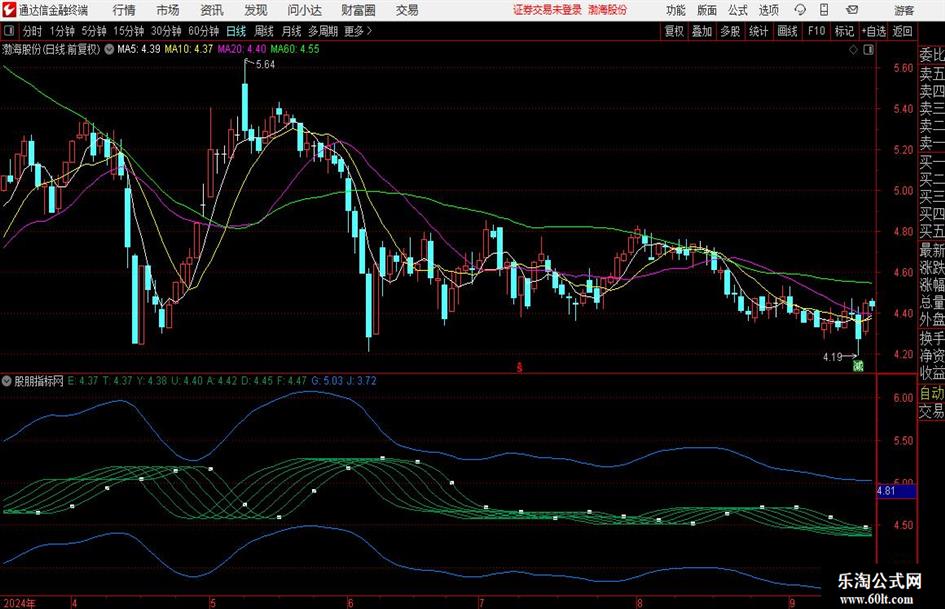
Task: Open the 版面 menu
Action: pos(706,10)
